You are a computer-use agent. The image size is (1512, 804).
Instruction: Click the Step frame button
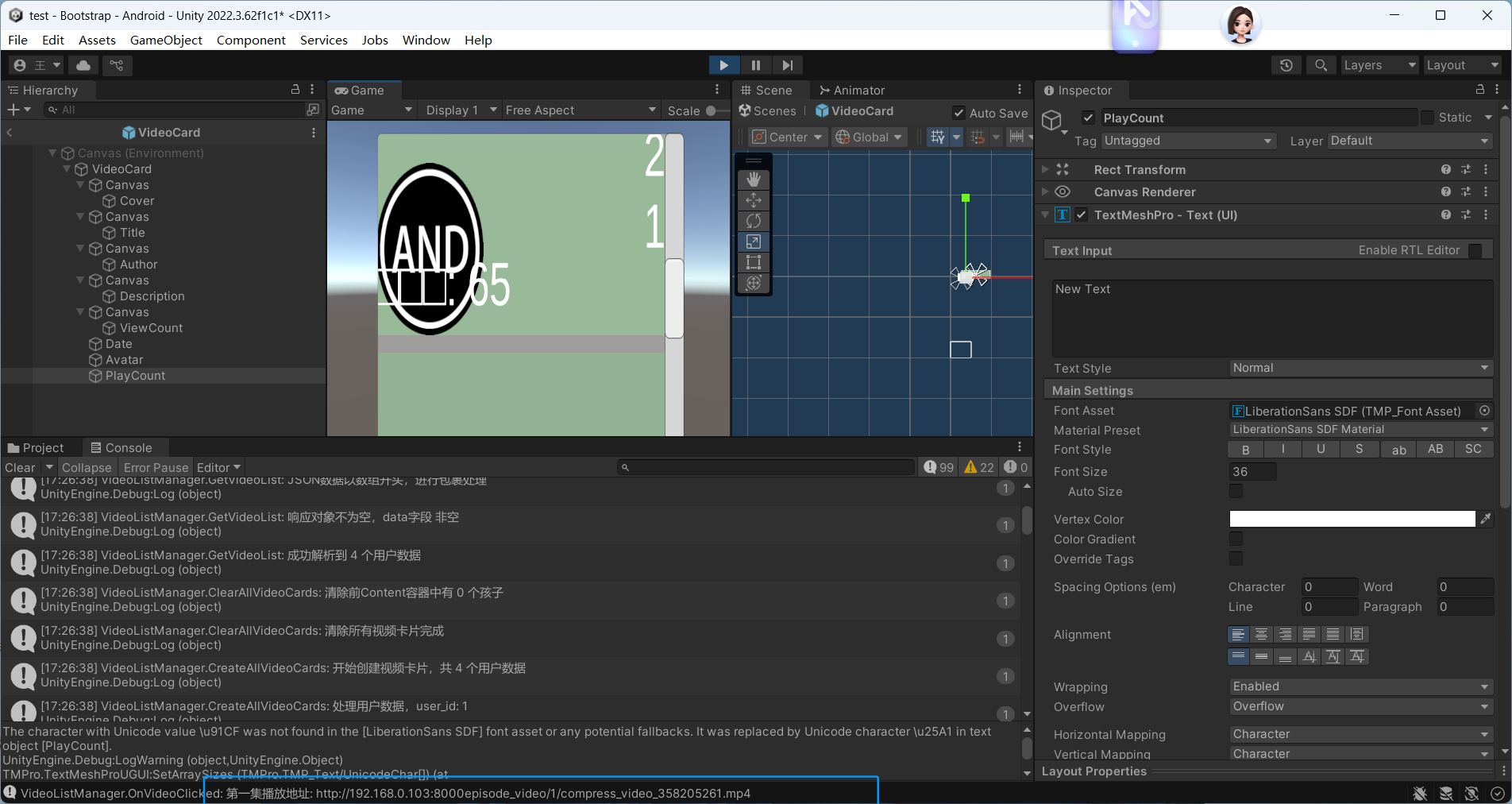click(787, 65)
